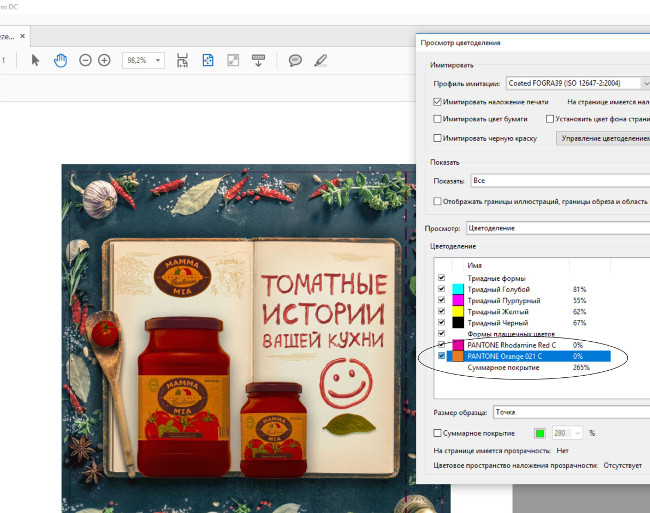Activate the Hand pan tool
The height and width of the screenshot is (513, 650).
(60, 61)
